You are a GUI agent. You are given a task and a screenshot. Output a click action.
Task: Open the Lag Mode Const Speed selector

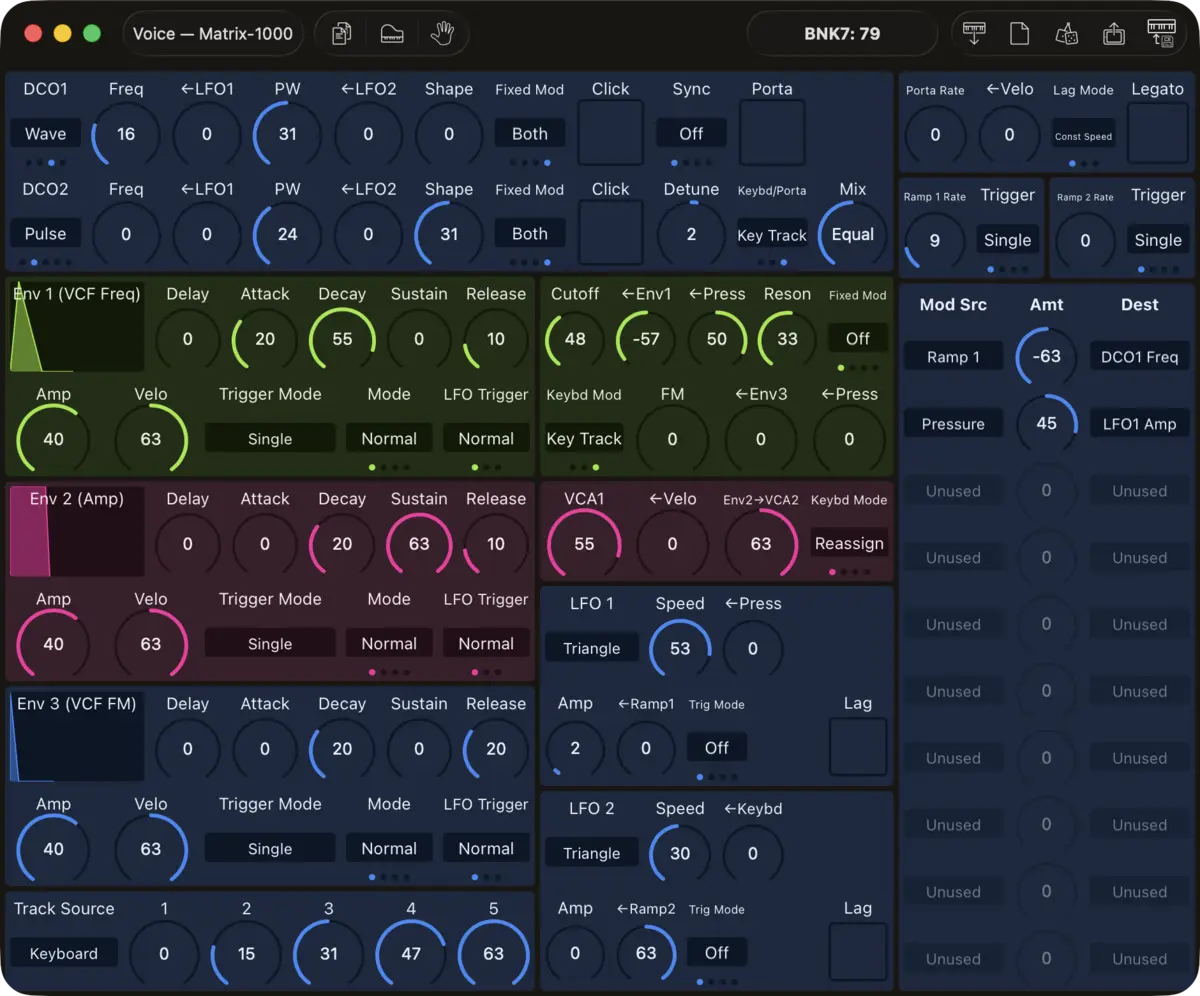click(1083, 136)
